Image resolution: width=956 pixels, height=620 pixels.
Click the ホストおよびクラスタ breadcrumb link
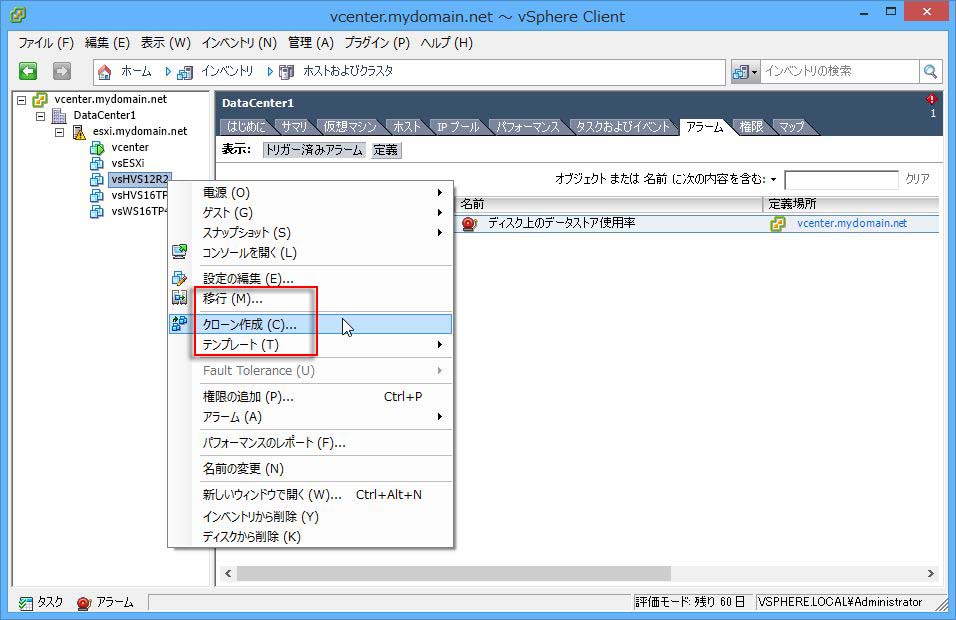pos(348,71)
